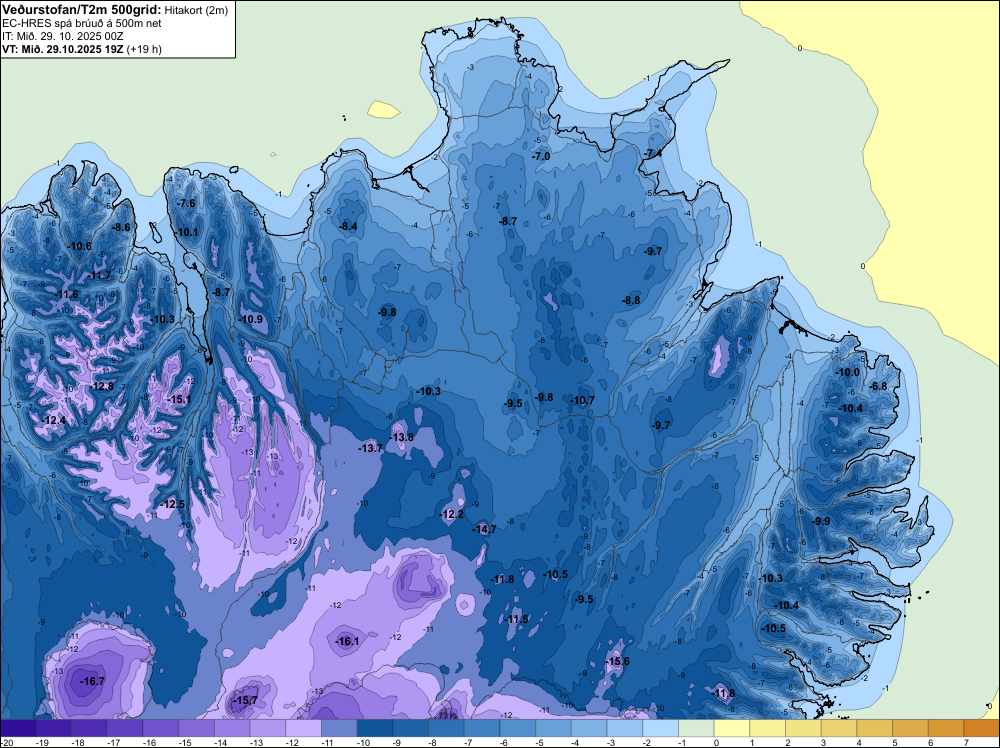Click the 'EC-HRES spá brúuð á 500m net' line
This screenshot has width=1000, height=748.
82,24
